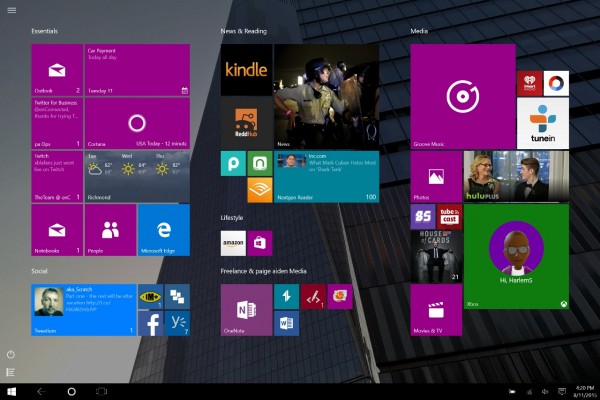Open the teal lightning bolt tile
Viewport: 600px width, 400px height.
tap(287, 296)
